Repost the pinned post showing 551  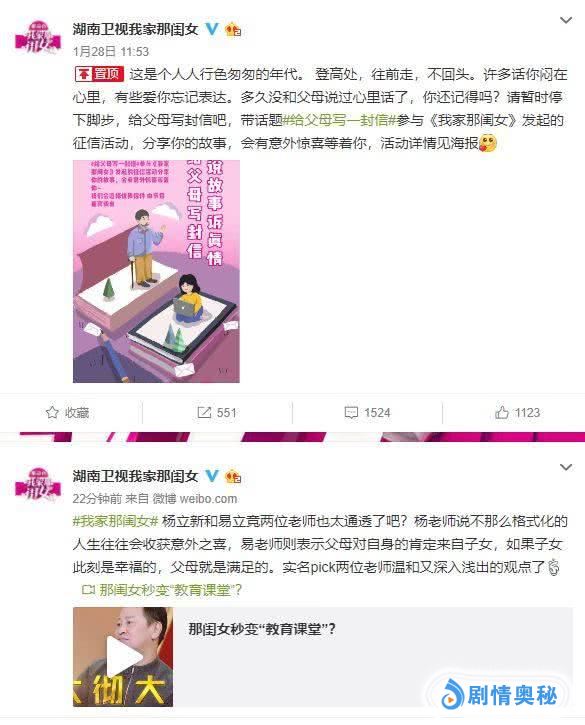(x=217, y=412)
